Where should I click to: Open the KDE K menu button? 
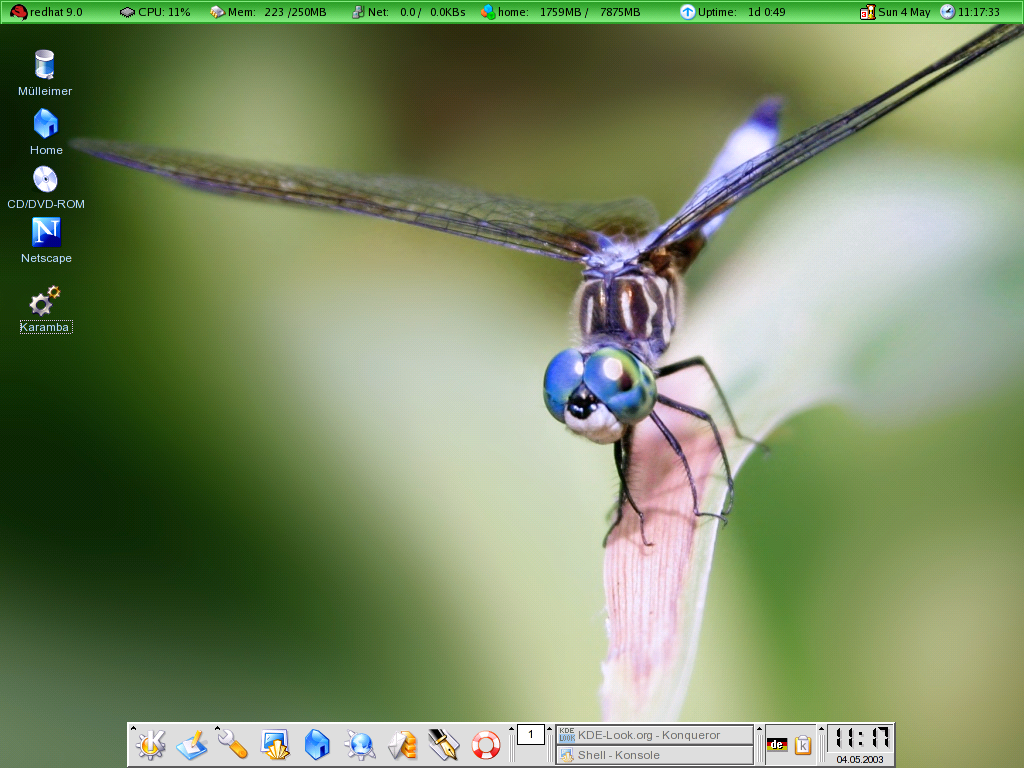click(150, 744)
